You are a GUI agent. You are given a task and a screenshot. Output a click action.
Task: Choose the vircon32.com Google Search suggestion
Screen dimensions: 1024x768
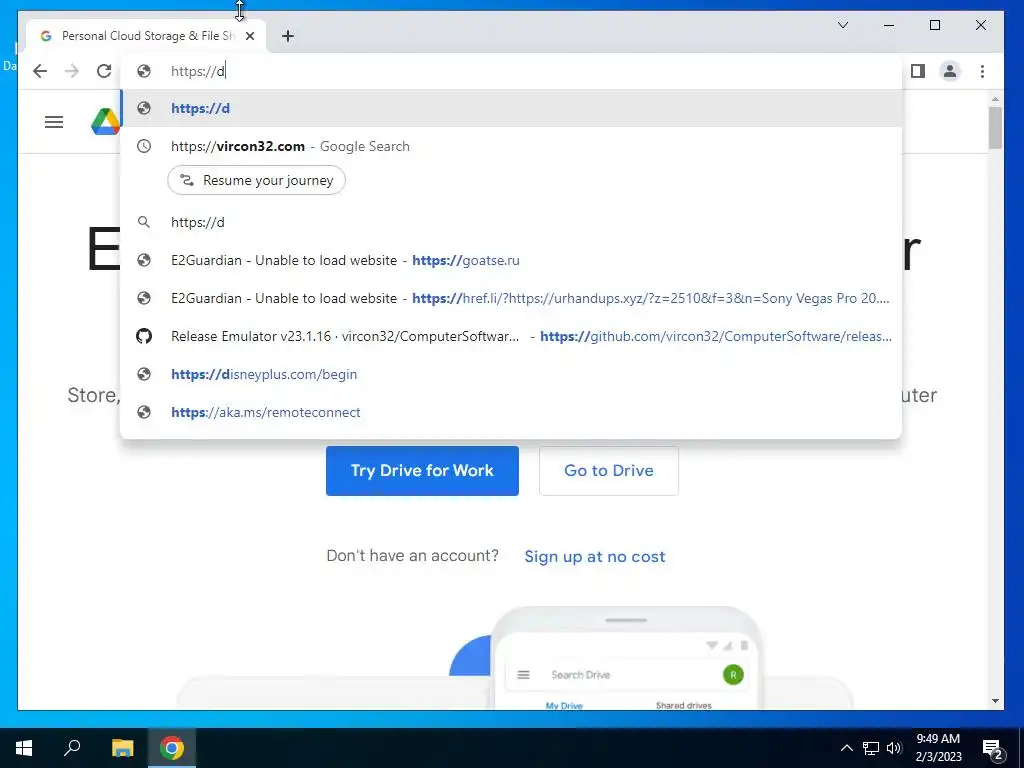tap(511, 146)
